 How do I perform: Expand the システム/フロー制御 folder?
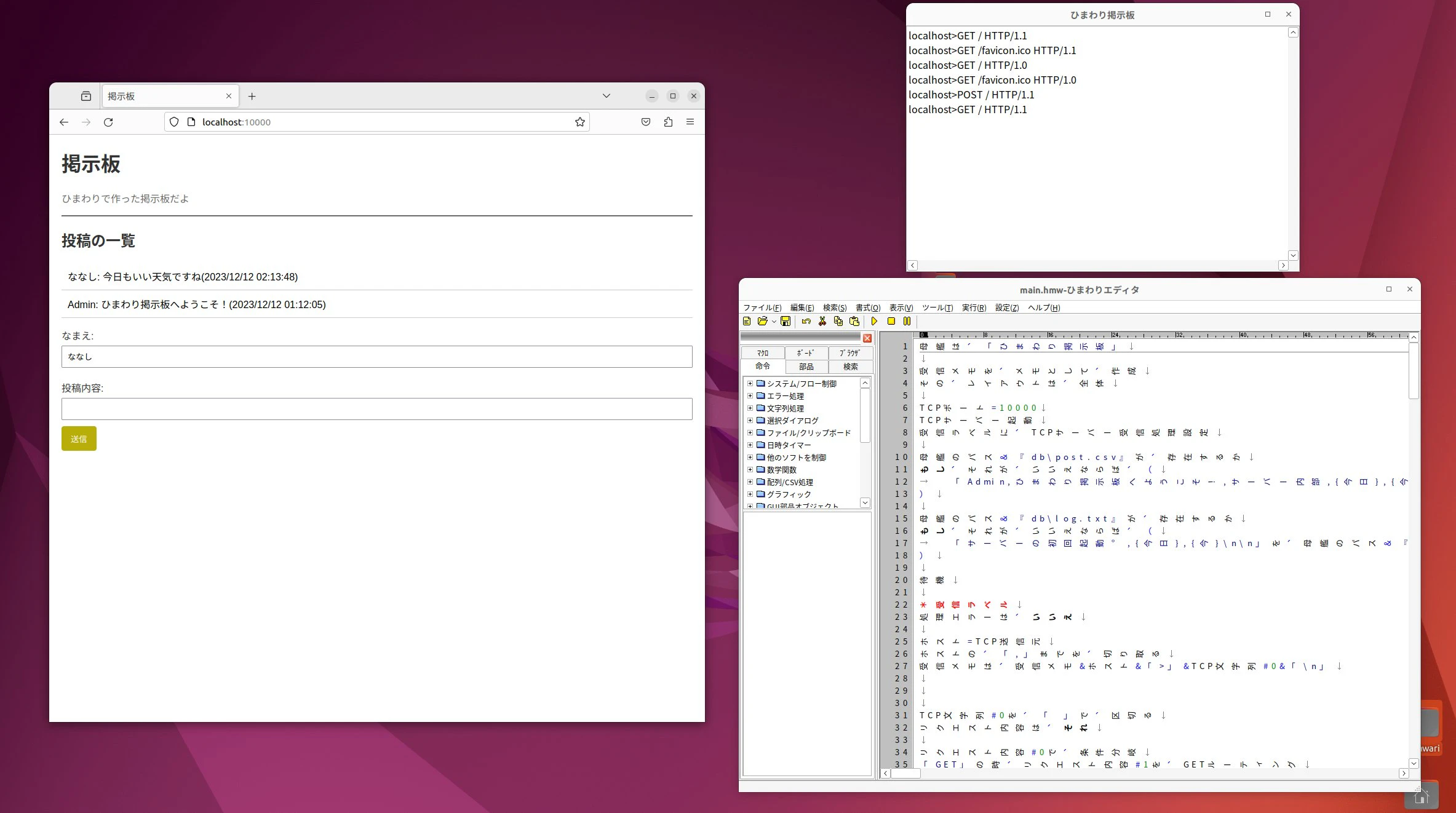point(750,383)
